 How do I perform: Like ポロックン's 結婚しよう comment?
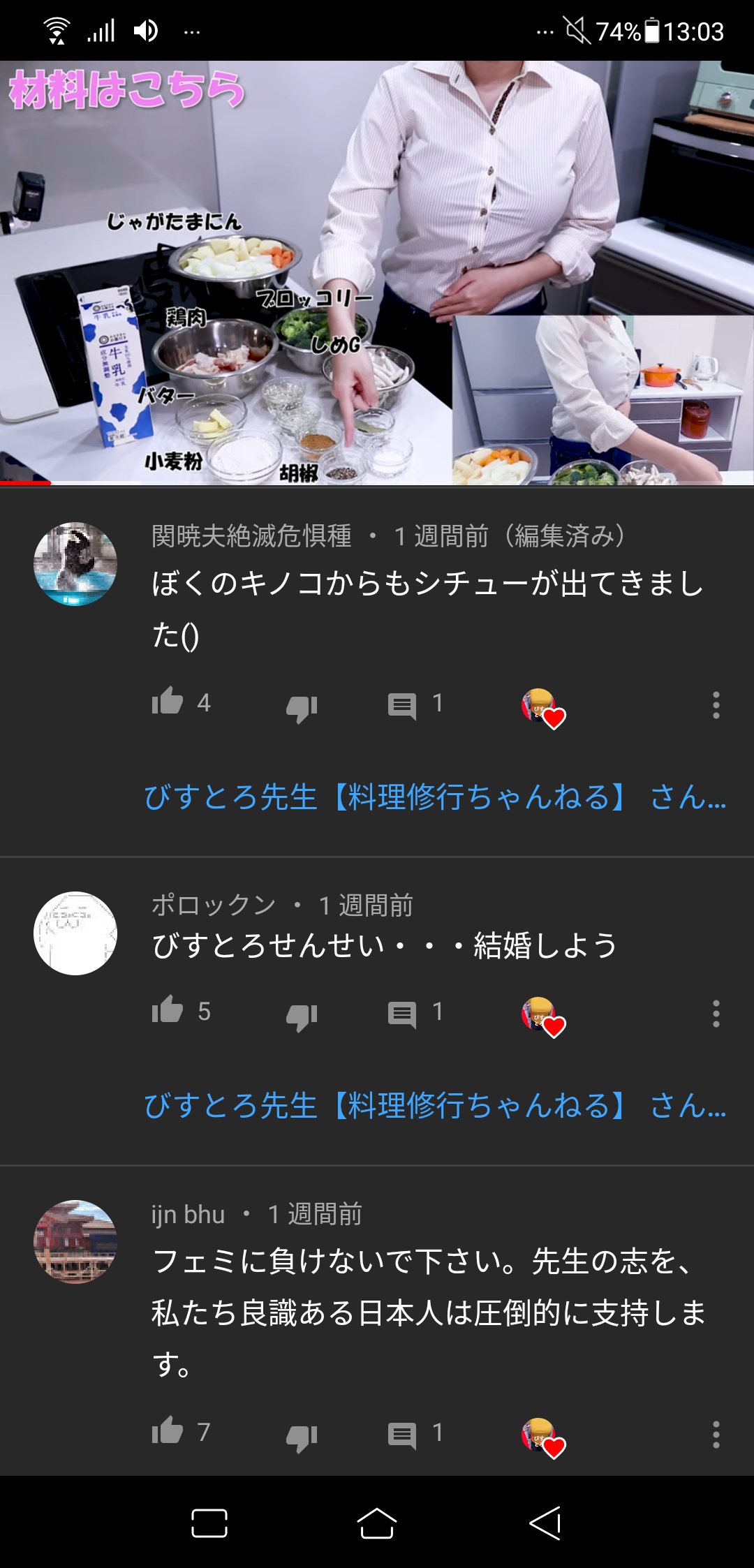tap(168, 1009)
